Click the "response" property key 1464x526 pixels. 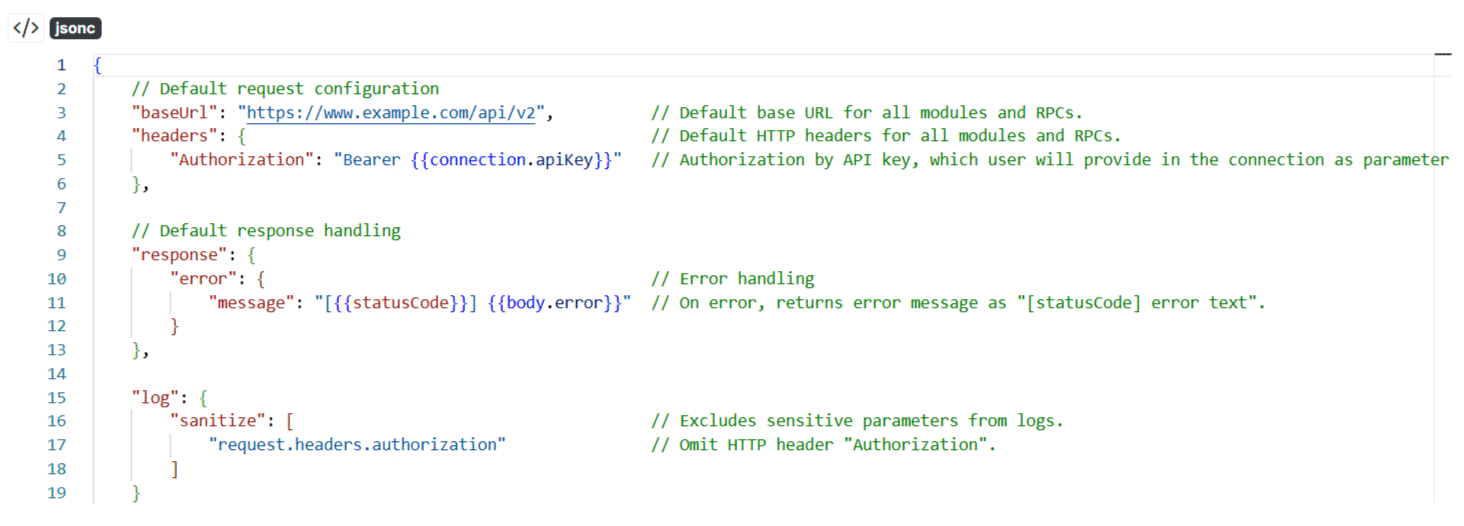click(x=178, y=255)
